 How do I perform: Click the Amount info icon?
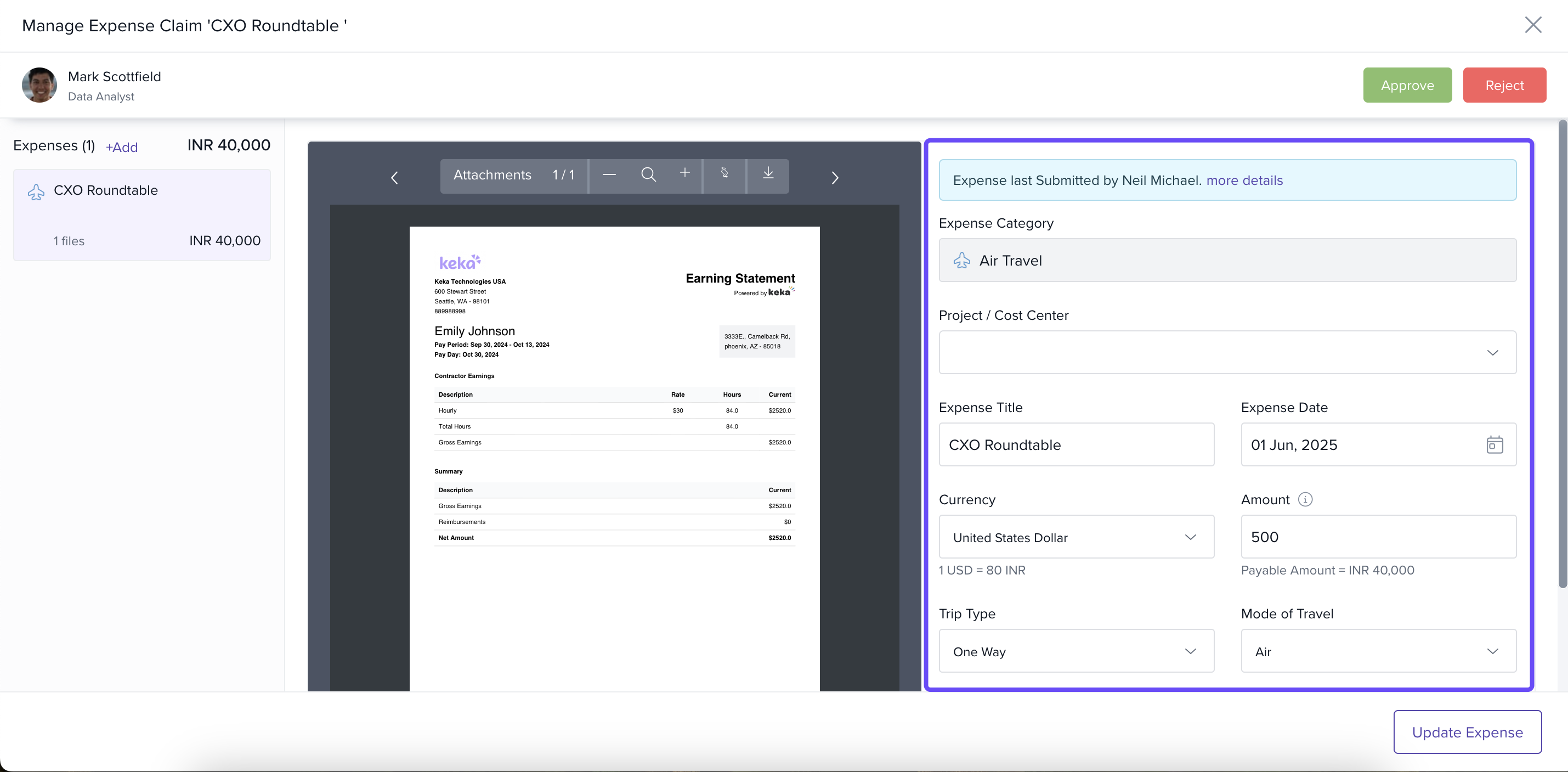tap(1305, 500)
